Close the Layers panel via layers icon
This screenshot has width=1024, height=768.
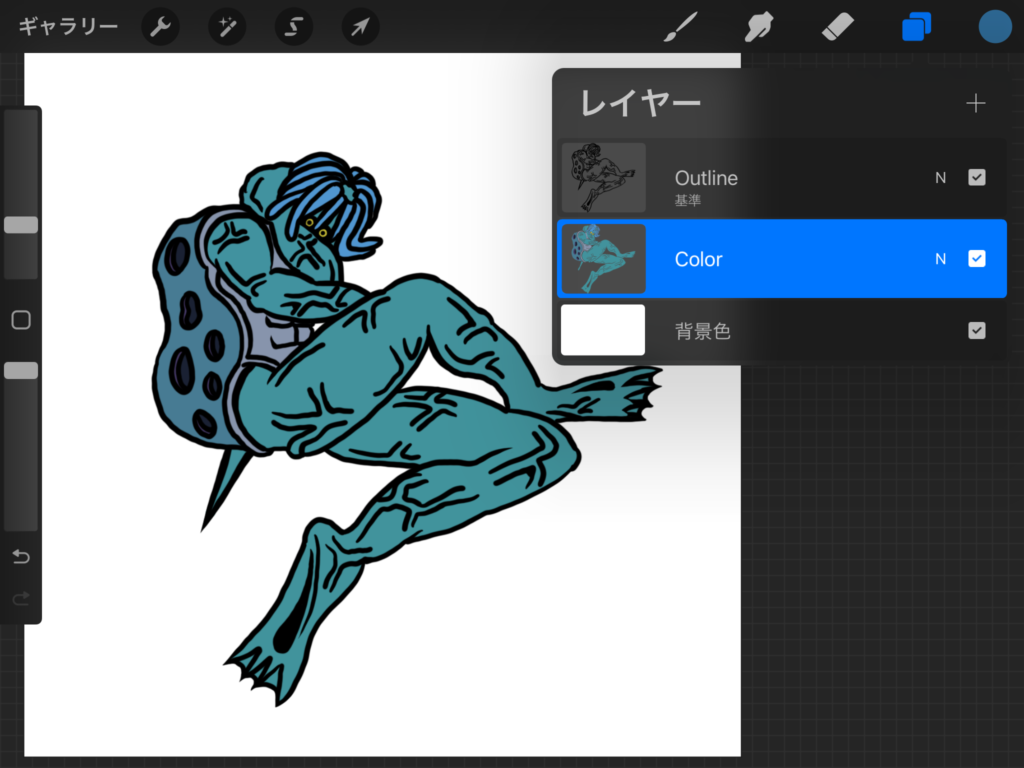coord(916,27)
